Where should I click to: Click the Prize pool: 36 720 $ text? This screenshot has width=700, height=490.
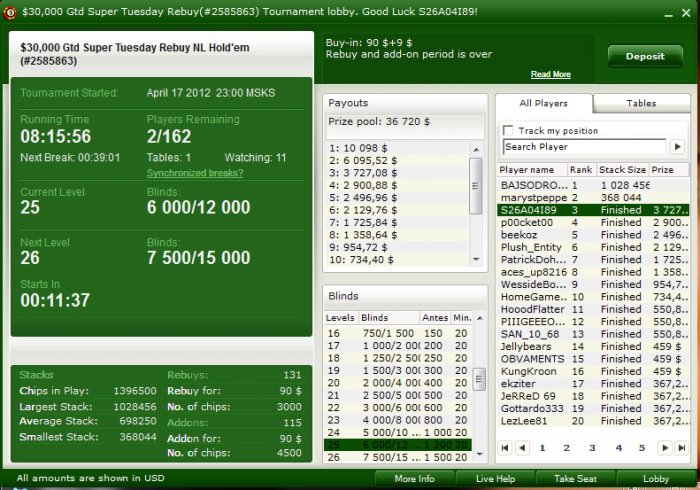[379, 121]
